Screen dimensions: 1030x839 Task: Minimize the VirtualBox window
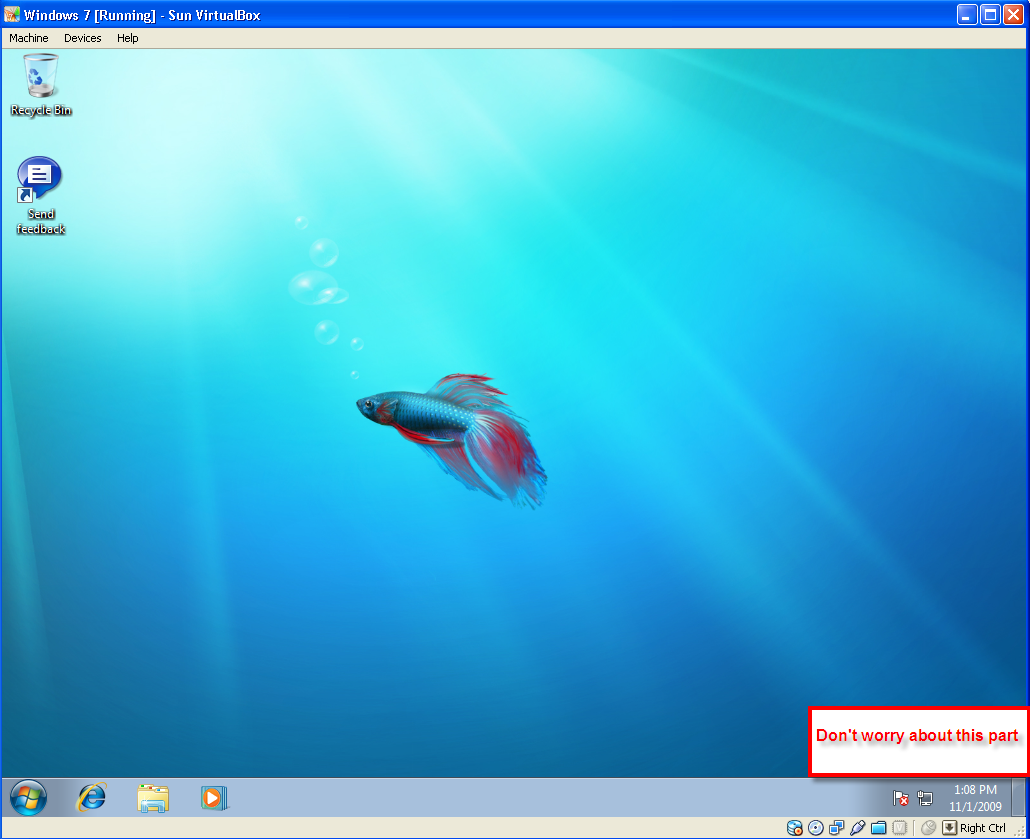click(967, 14)
